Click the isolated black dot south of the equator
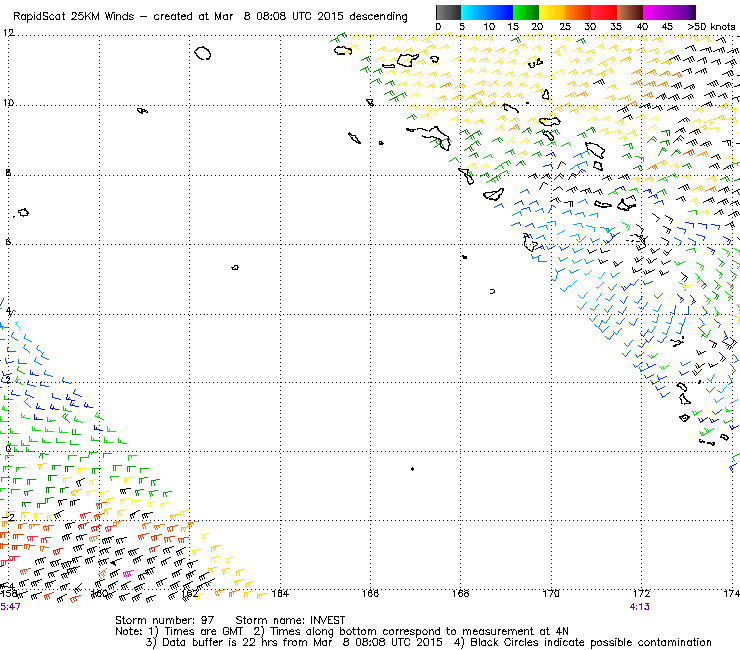 (x=412, y=469)
